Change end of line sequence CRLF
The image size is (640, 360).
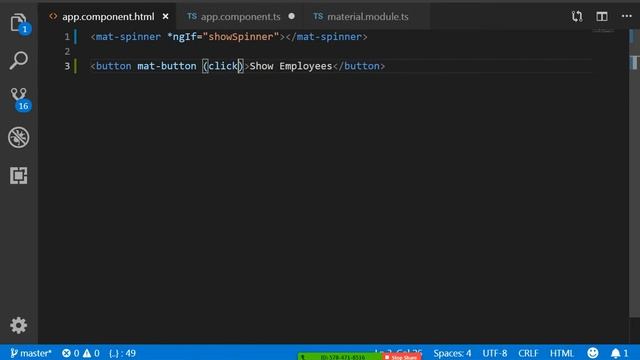[528, 353]
